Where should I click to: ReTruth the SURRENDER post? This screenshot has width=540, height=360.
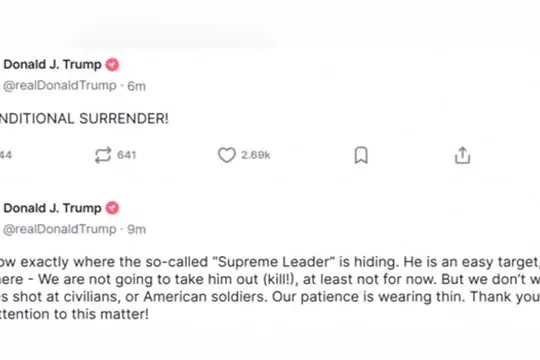pos(103,155)
